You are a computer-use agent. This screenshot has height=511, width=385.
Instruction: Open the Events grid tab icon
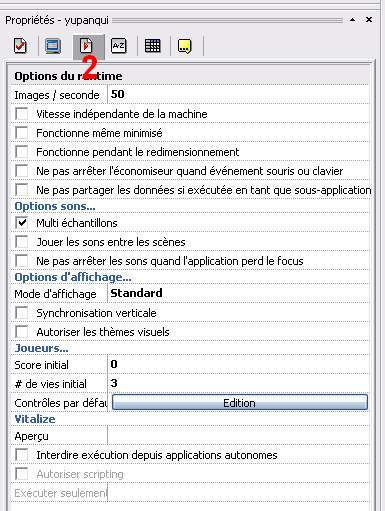[152, 46]
